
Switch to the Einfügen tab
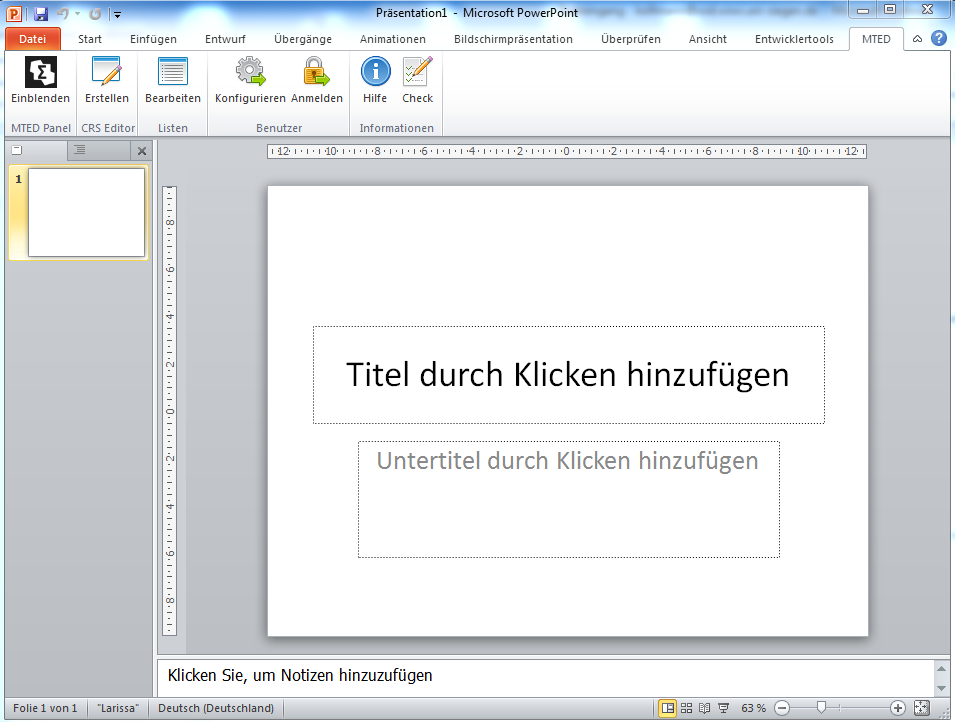click(x=153, y=39)
